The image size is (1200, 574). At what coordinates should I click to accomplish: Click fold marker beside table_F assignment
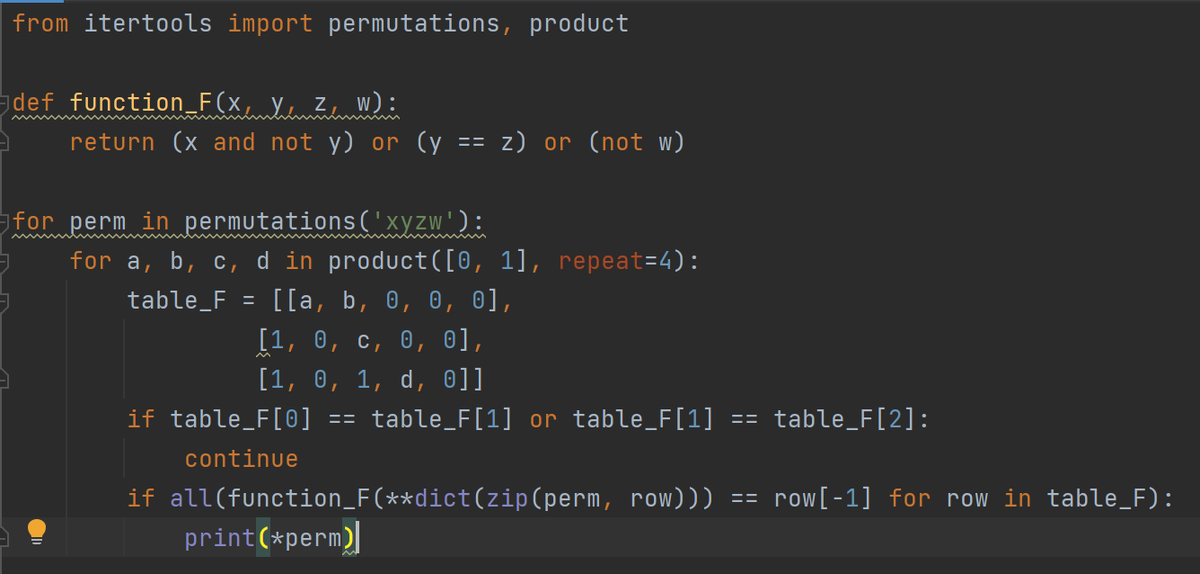click(x=5, y=300)
